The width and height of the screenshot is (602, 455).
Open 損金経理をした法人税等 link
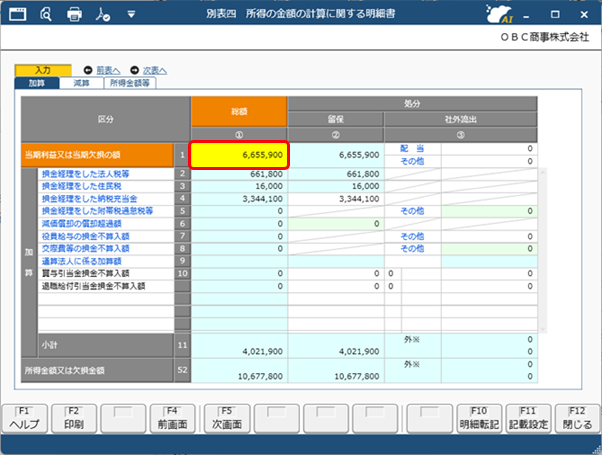[86, 174]
